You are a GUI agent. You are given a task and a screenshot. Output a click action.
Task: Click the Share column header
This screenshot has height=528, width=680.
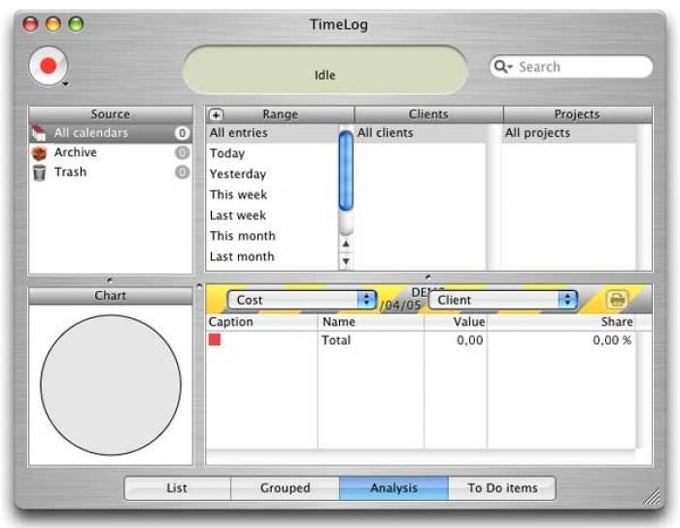click(x=562, y=322)
